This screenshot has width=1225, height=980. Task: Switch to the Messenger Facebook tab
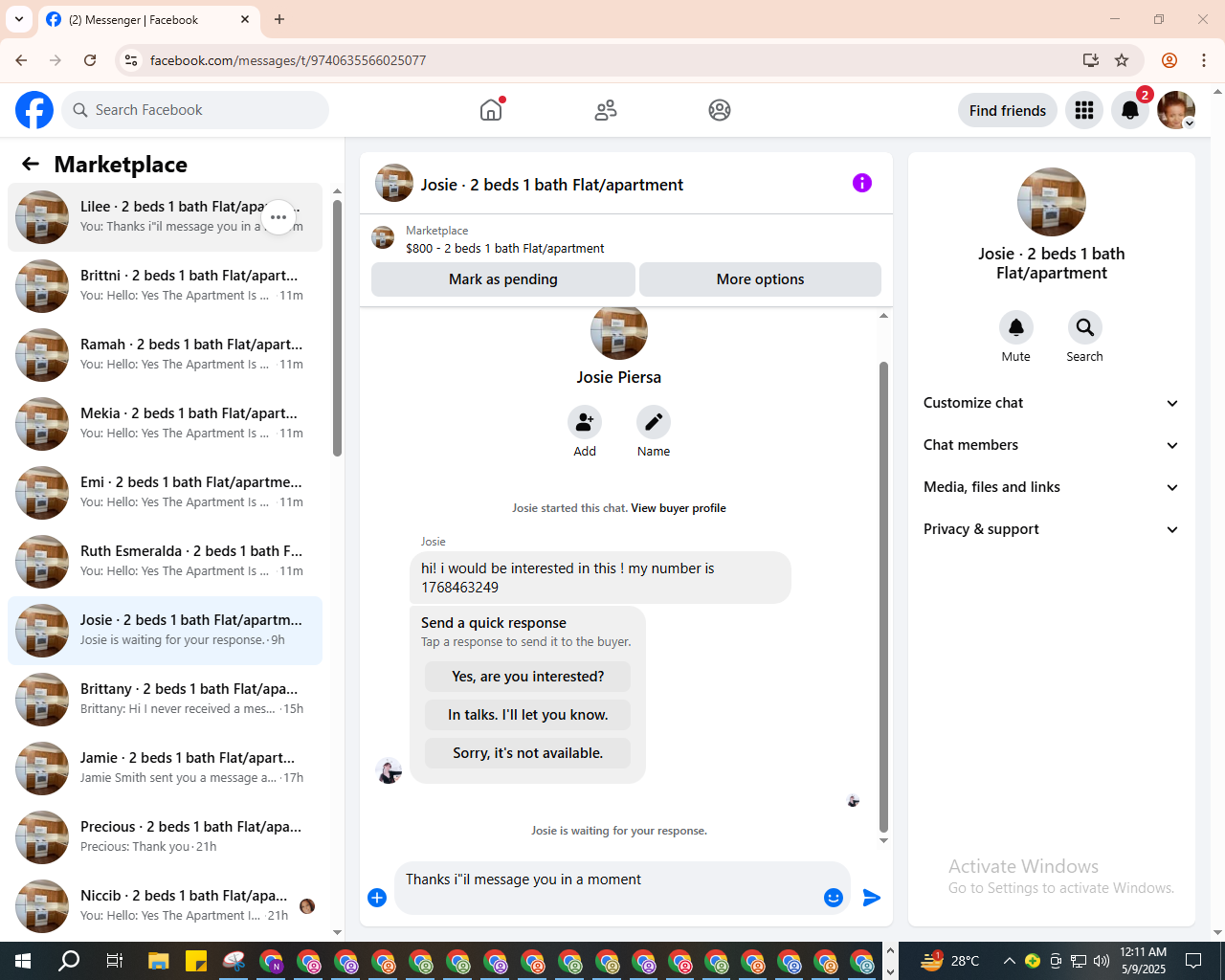148,19
